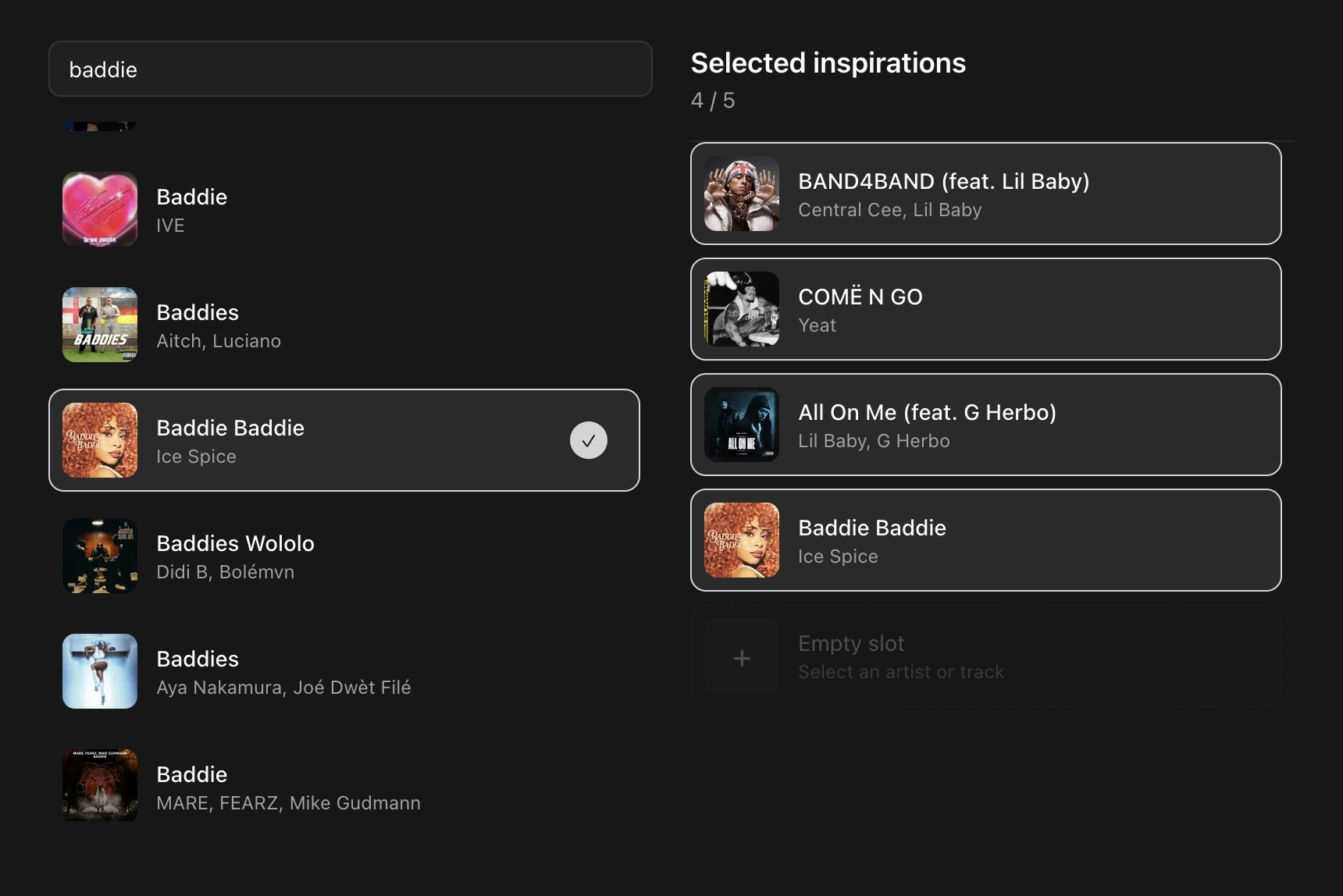Click the Central Cee BAND4BAND cover art

pyautogui.click(x=741, y=194)
